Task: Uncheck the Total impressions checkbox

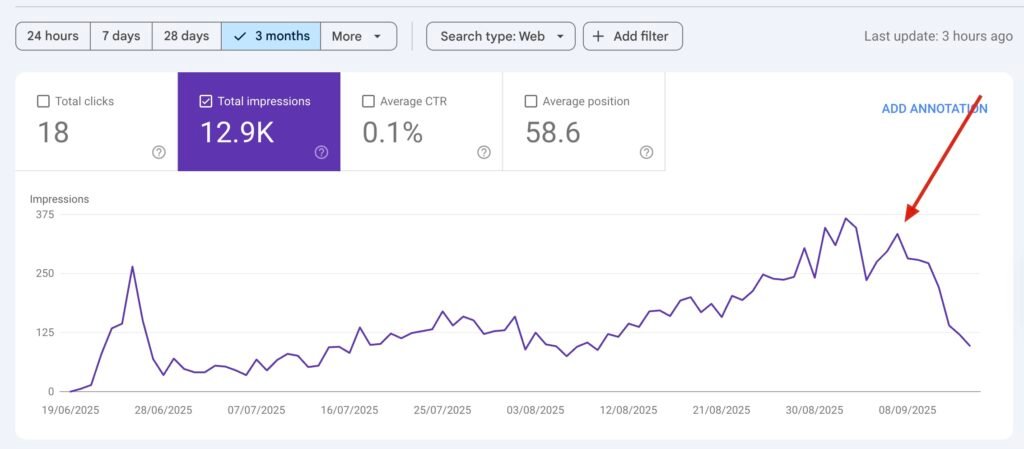Action: [206, 101]
